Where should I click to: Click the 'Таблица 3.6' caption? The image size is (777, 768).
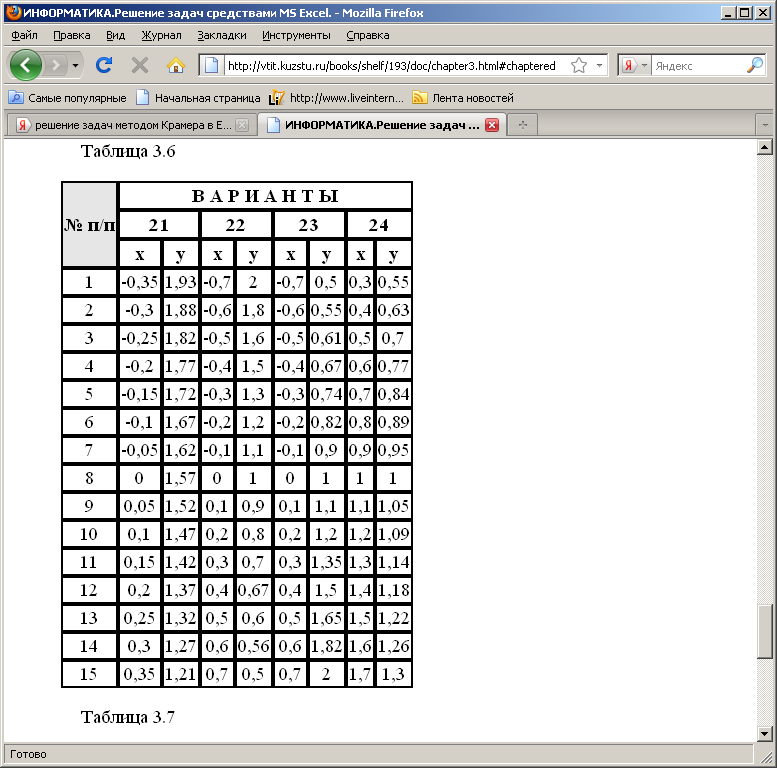tap(128, 151)
